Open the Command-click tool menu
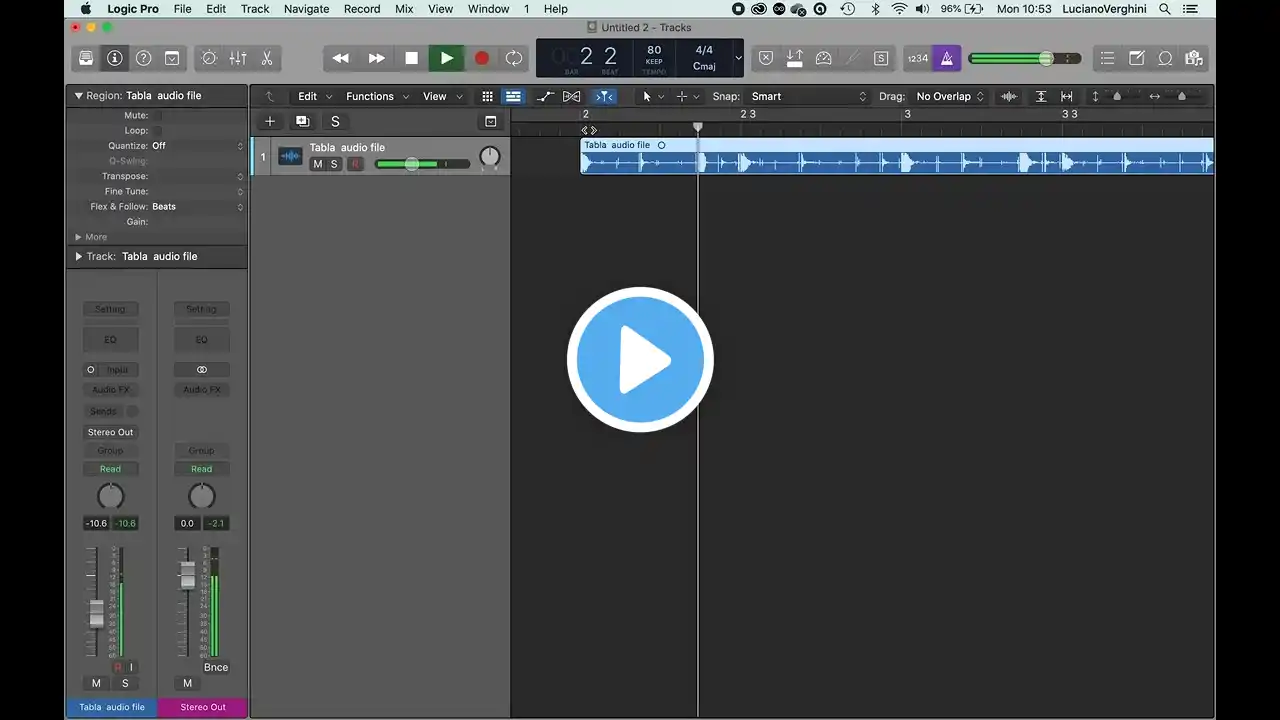1280x720 pixels. (x=687, y=96)
